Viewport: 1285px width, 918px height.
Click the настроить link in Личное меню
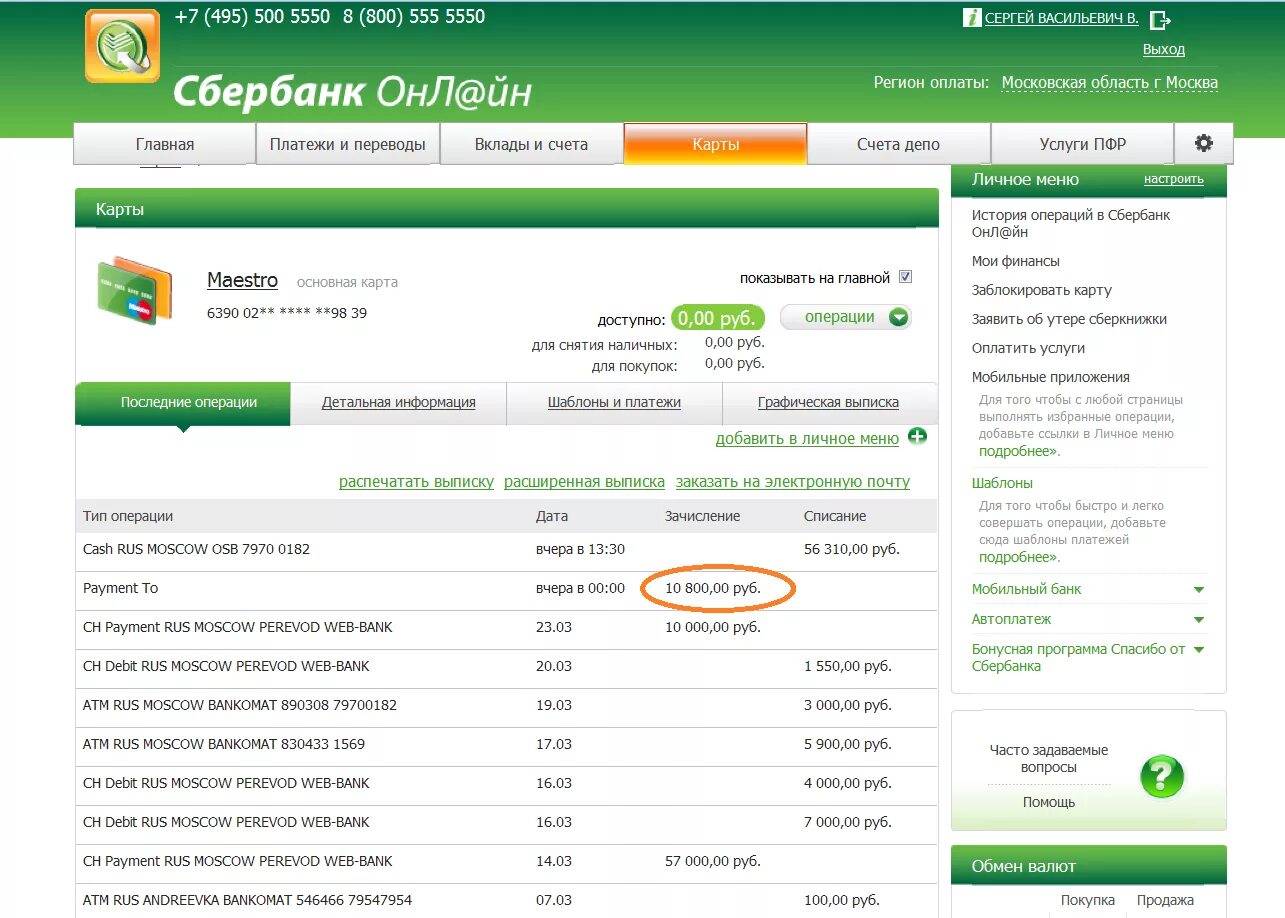point(1173,179)
